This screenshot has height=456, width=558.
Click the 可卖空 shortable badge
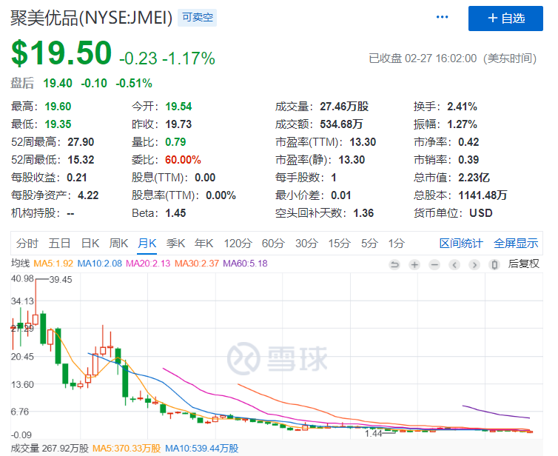pos(198,17)
